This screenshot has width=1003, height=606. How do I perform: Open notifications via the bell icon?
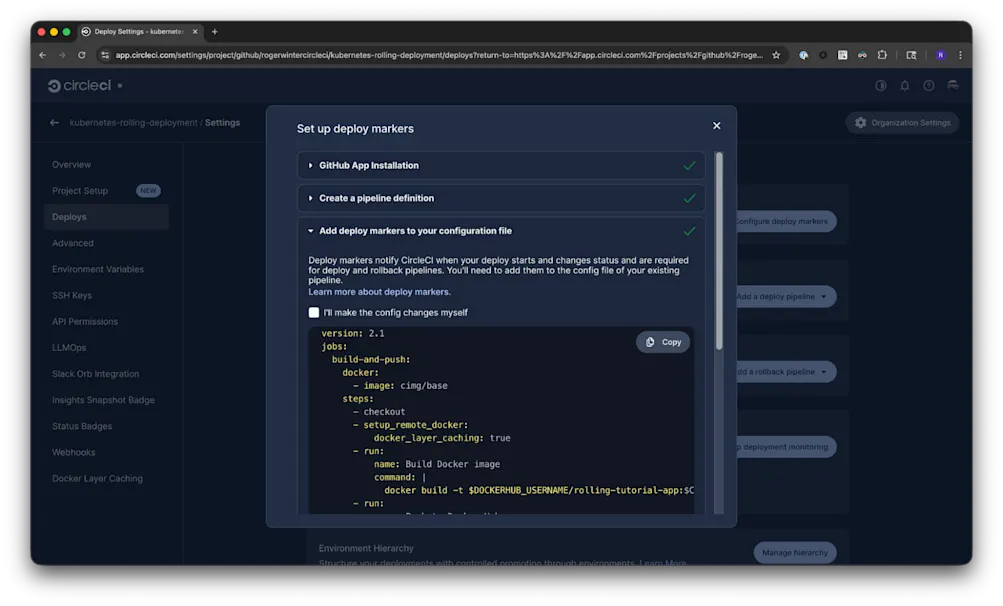coord(905,86)
